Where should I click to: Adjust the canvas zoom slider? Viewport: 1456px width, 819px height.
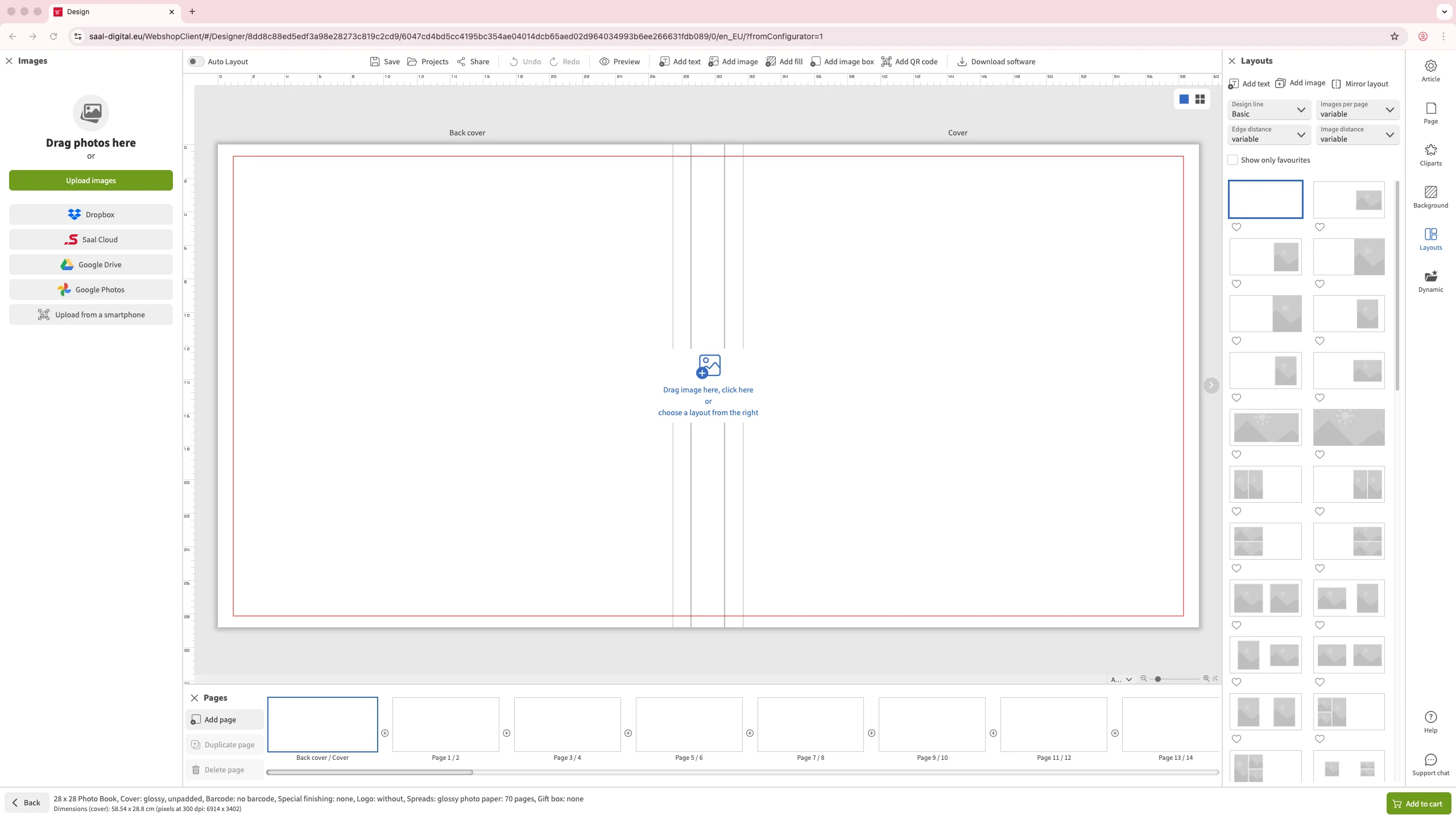point(1158,679)
